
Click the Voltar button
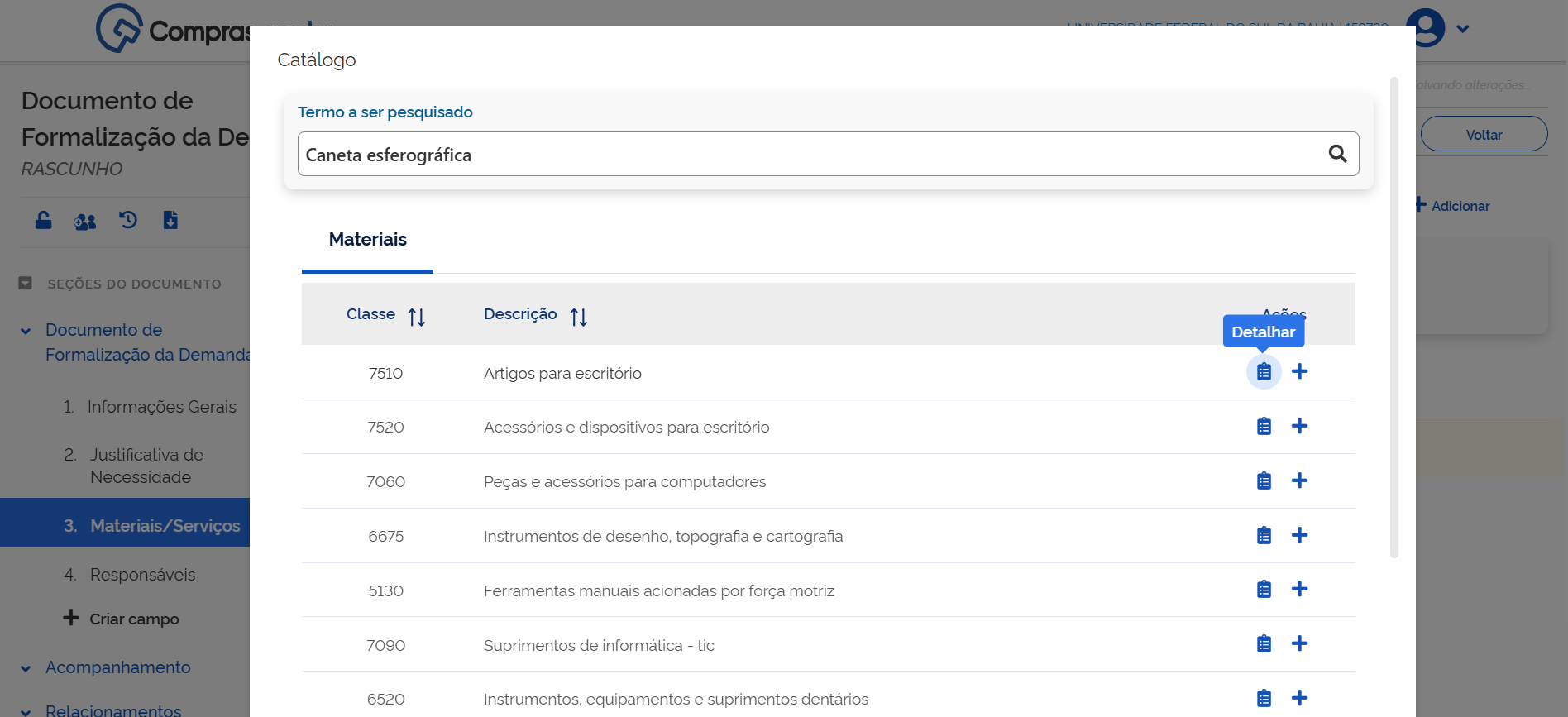click(x=1484, y=135)
